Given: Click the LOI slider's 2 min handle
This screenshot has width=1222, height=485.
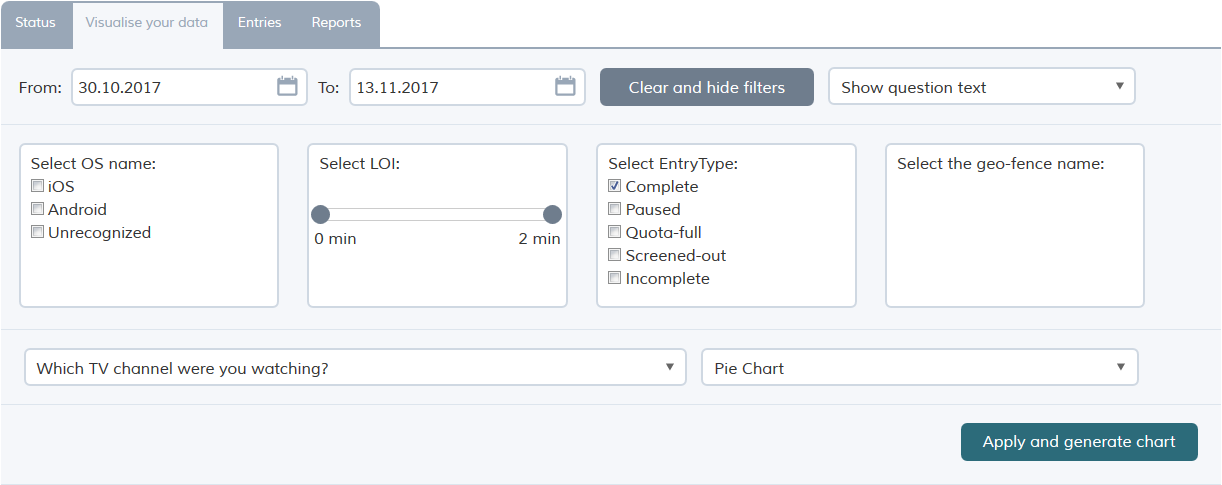Looking at the screenshot, I should point(552,214).
